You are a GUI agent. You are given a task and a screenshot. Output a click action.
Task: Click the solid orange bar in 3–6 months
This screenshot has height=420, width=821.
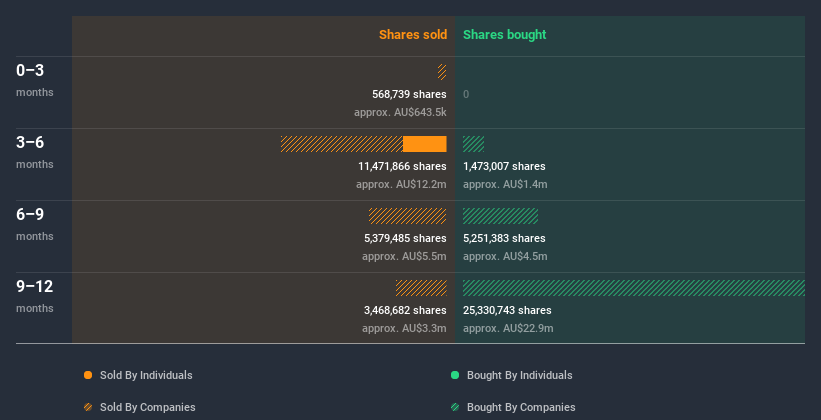(x=425, y=144)
